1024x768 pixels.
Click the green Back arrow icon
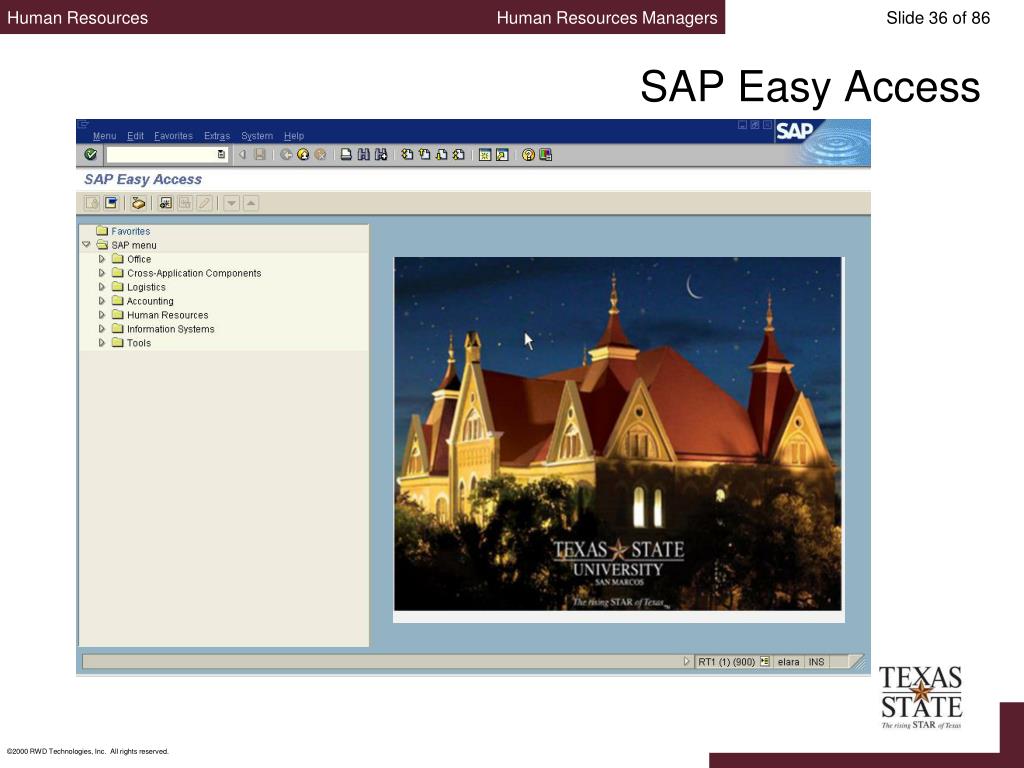[285, 155]
